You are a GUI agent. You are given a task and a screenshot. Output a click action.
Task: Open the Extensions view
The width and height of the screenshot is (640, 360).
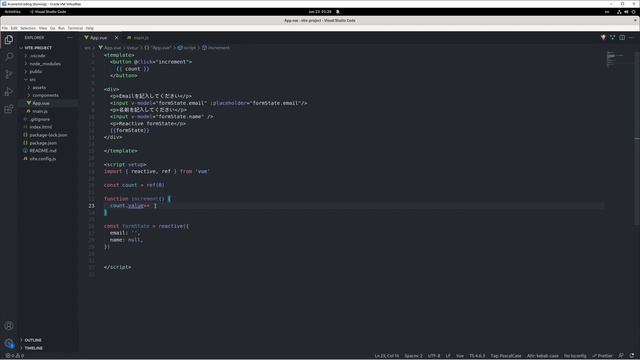tap(9, 109)
